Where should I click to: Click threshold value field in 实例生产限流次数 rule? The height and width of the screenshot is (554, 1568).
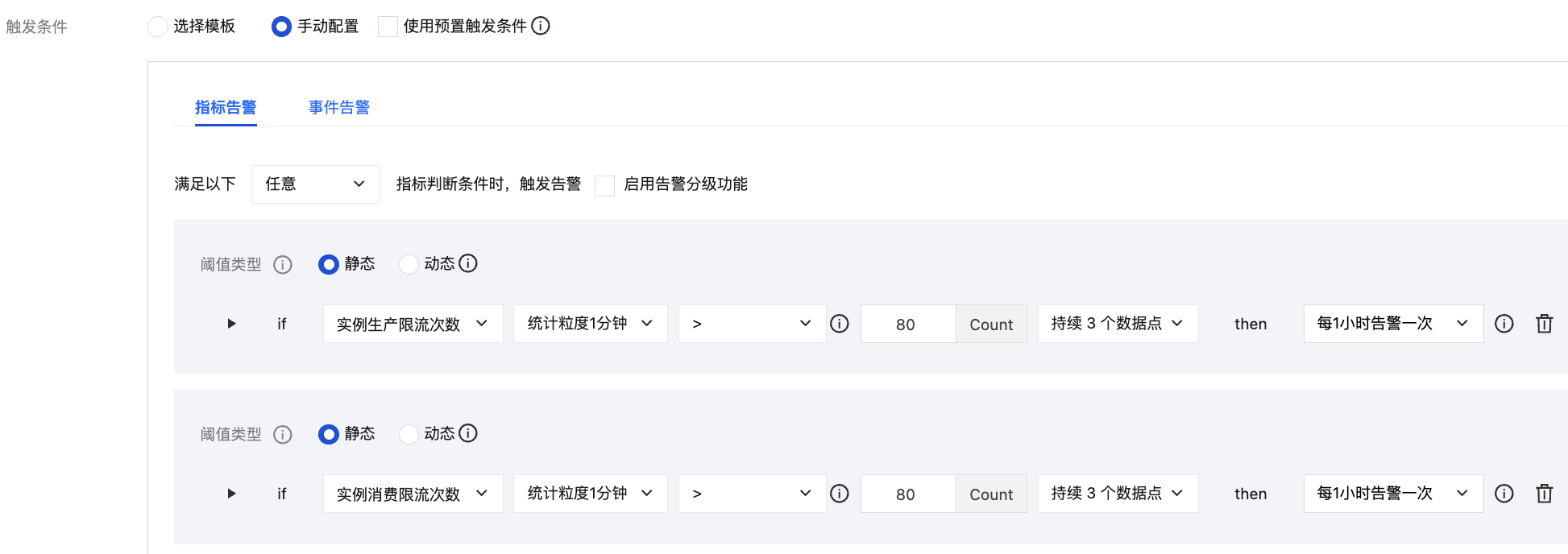tap(907, 324)
